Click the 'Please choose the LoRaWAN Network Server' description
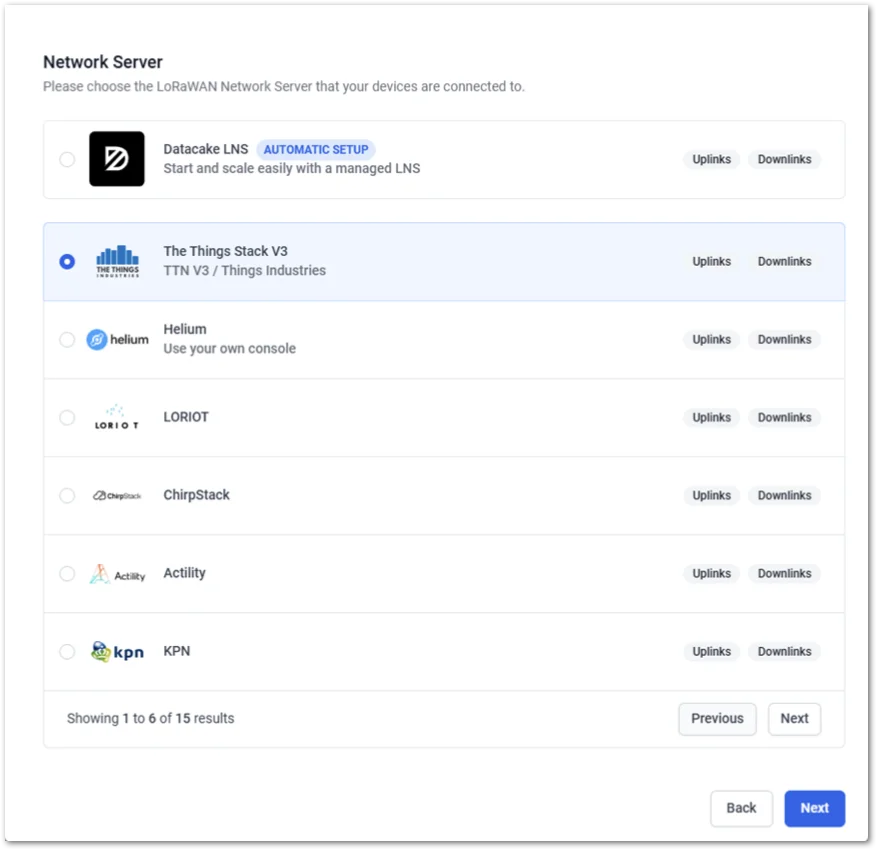 (284, 87)
